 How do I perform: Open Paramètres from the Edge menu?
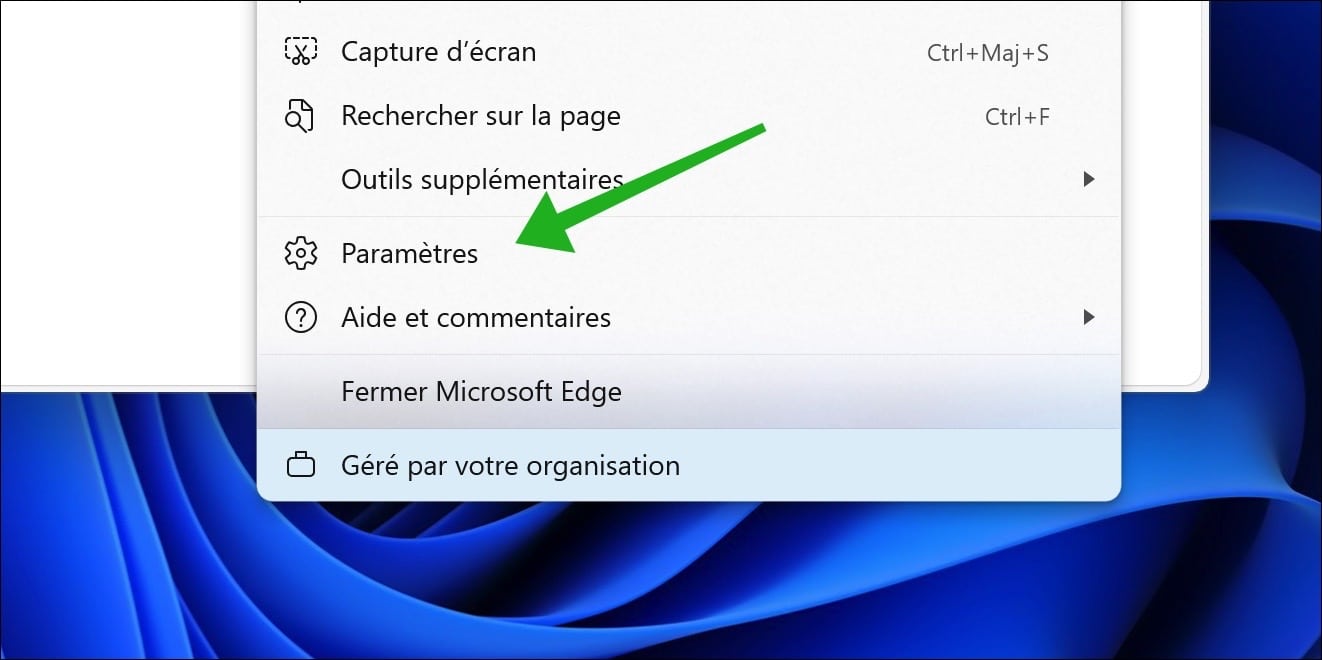689,253
